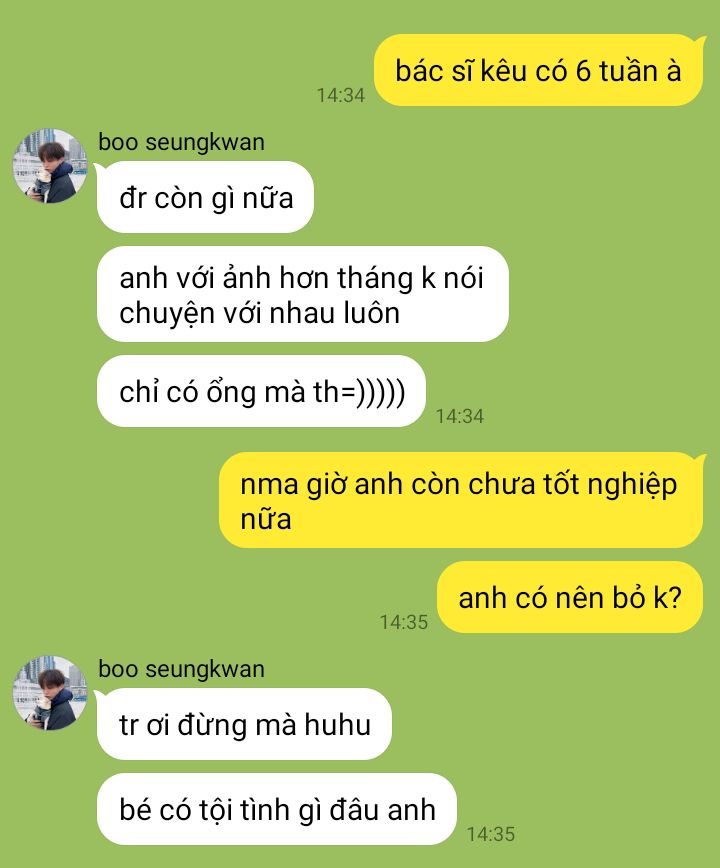The image size is (720, 868).
Task: Tap the 14:35 timestamp beside the last message
Action: coord(490,834)
